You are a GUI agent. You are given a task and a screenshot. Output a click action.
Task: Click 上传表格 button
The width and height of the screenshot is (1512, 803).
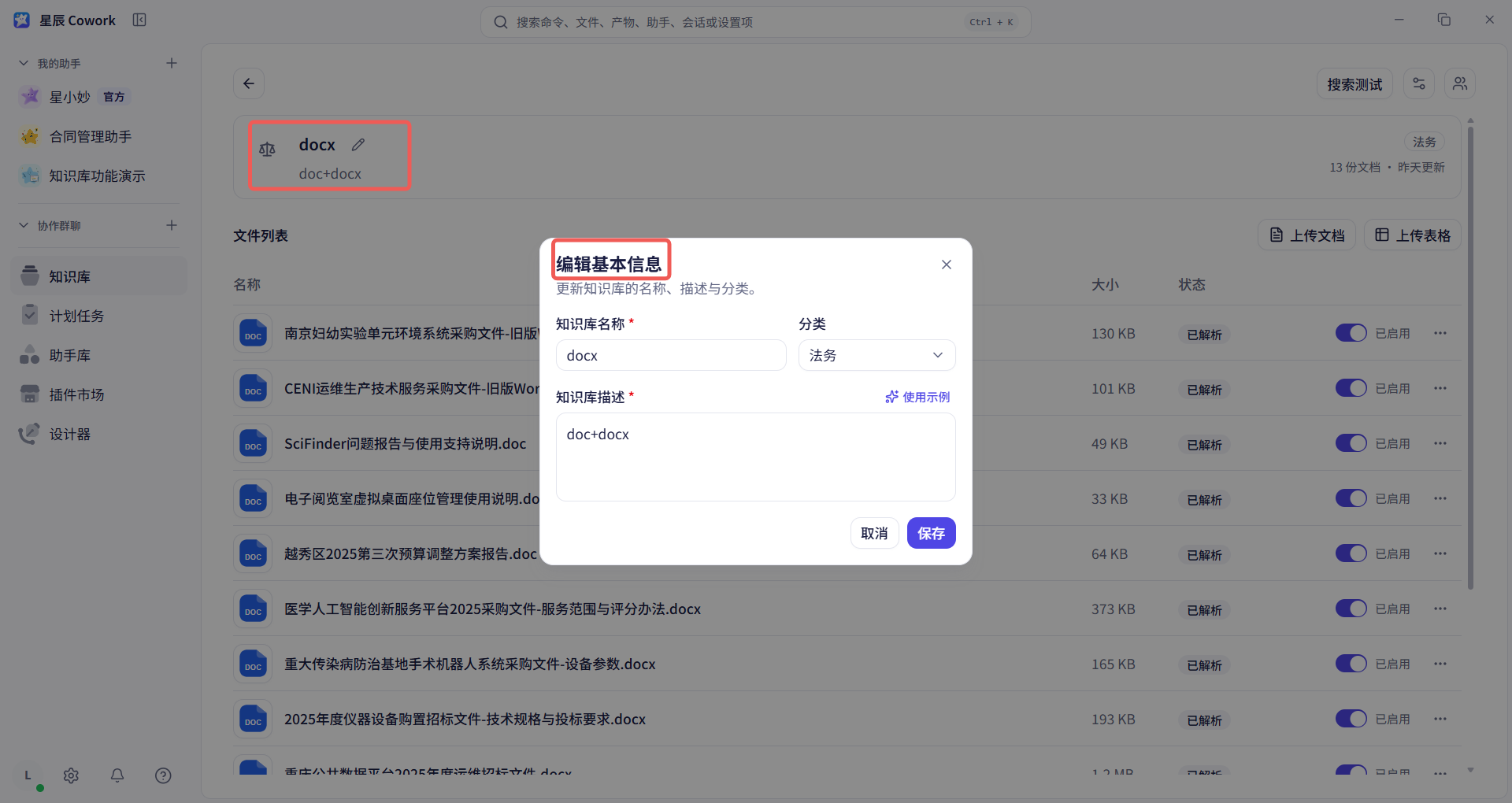tap(1412, 235)
